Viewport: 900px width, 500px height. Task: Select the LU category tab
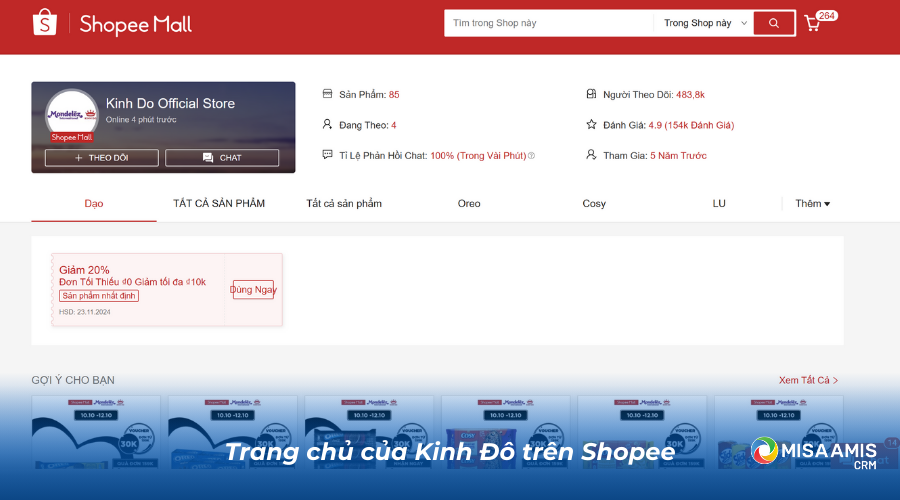(x=719, y=204)
